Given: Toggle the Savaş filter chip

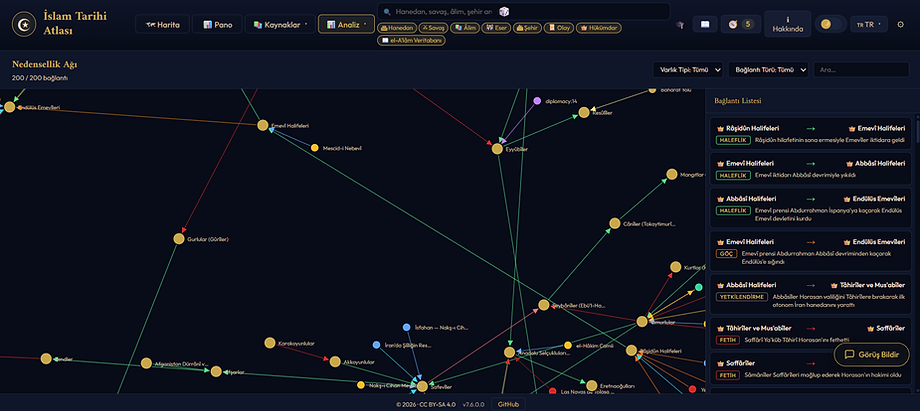Looking at the screenshot, I should [x=434, y=28].
